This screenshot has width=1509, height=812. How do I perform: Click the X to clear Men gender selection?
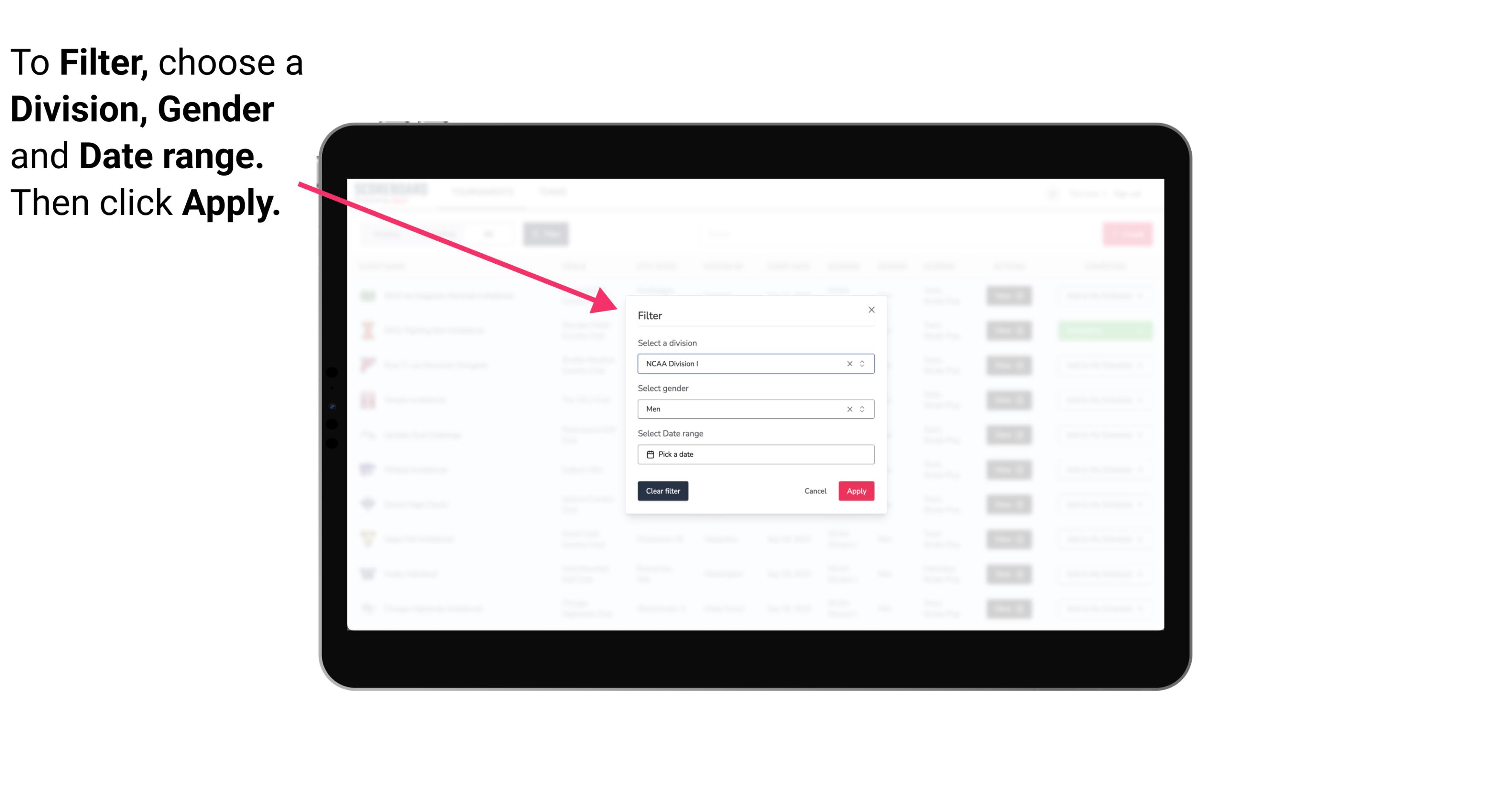(x=849, y=409)
